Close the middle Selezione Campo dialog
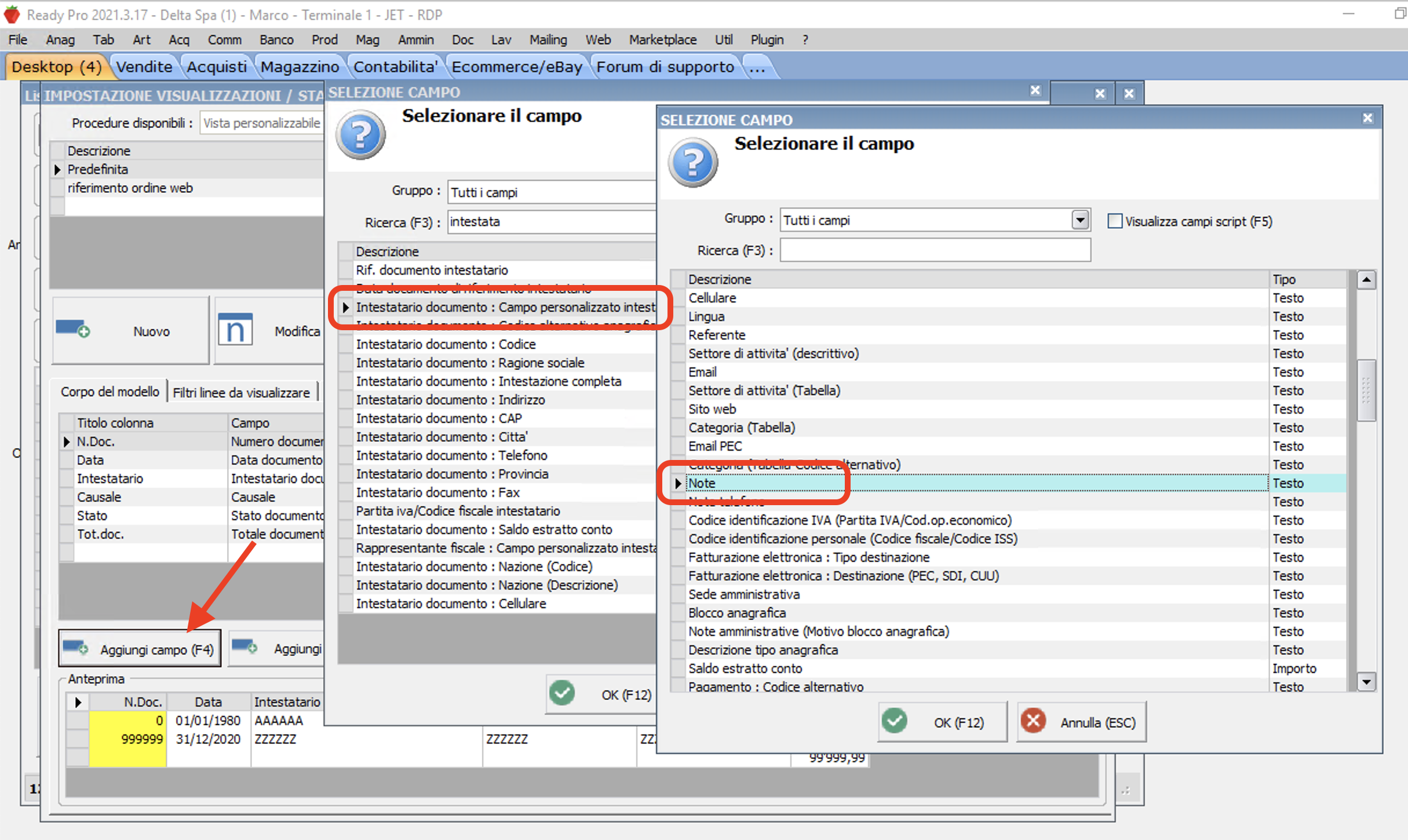 [1035, 91]
